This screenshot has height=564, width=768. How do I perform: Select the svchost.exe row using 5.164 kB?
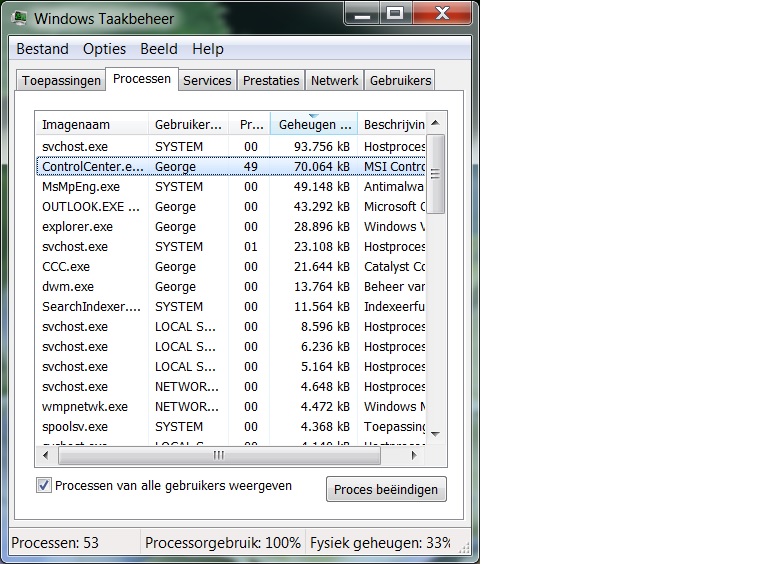[231, 367]
